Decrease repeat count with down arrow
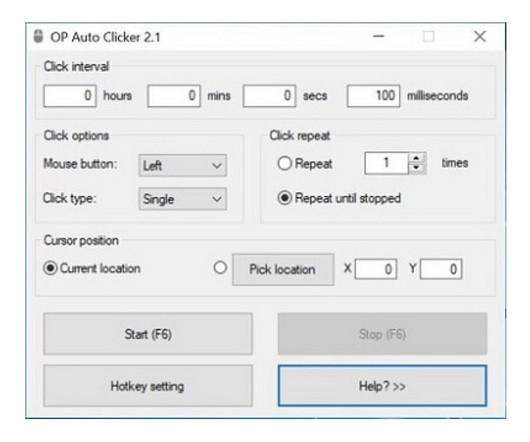The width and height of the screenshot is (530, 442). pos(416,168)
